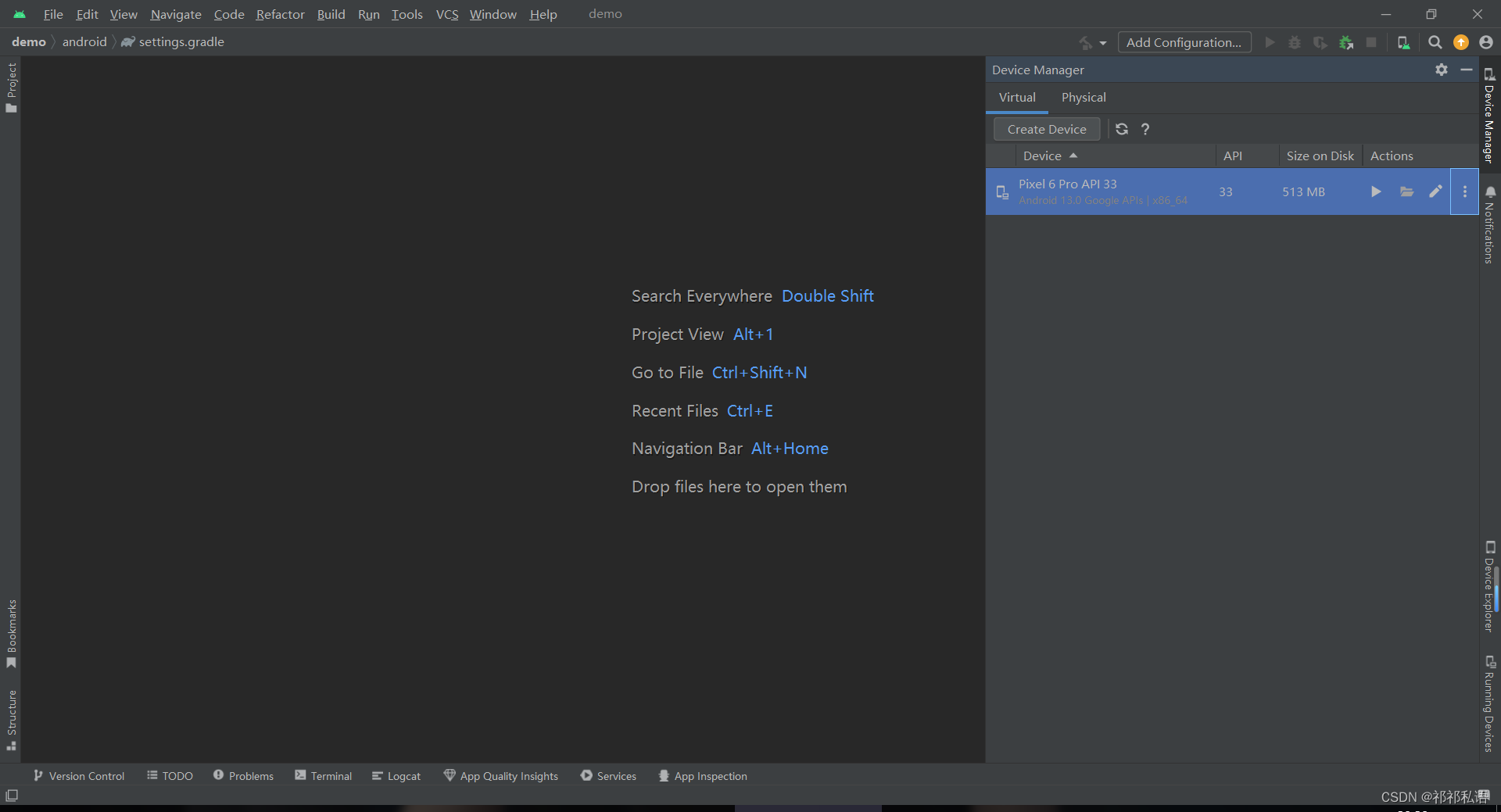1501x812 pixels.
Task: Click the Make Project hammer icon
Action: click(1086, 42)
